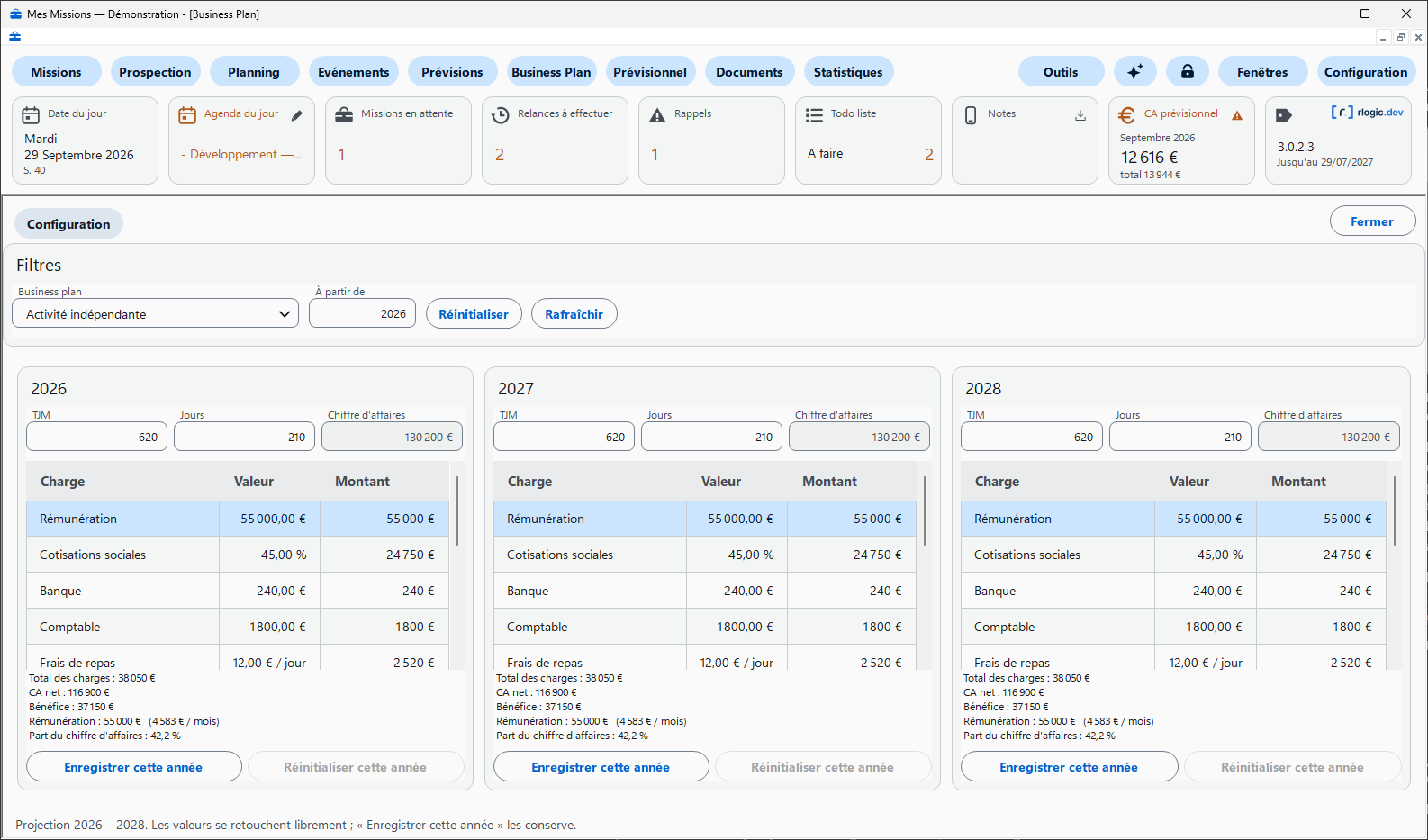The image size is (1428, 840).
Task: Select the Rémunération row in the 2027 table
Action: [x=705, y=519]
